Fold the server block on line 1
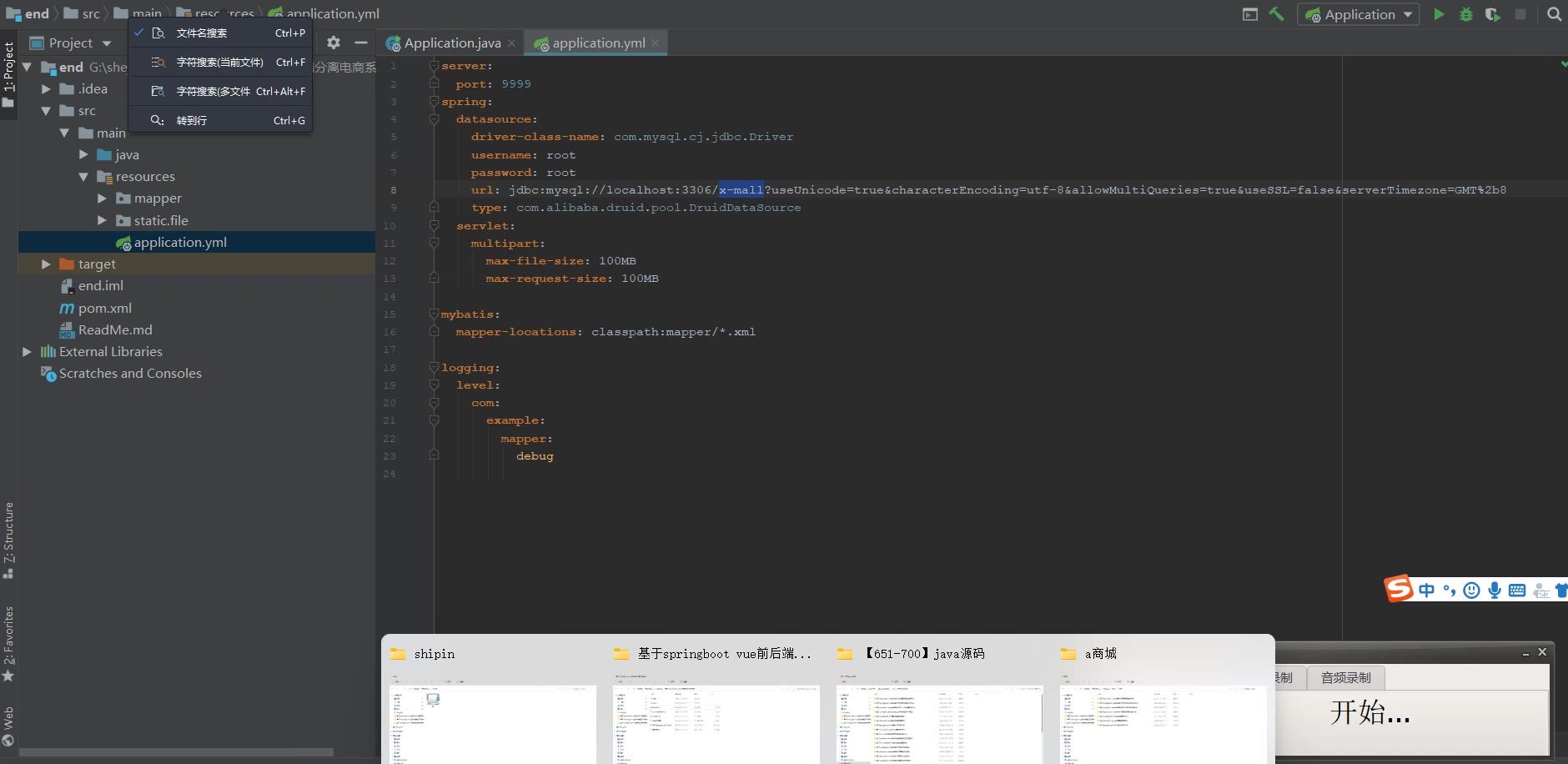The width and height of the screenshot is (1568, 764). pyautogui.click(x=434, y=65)
